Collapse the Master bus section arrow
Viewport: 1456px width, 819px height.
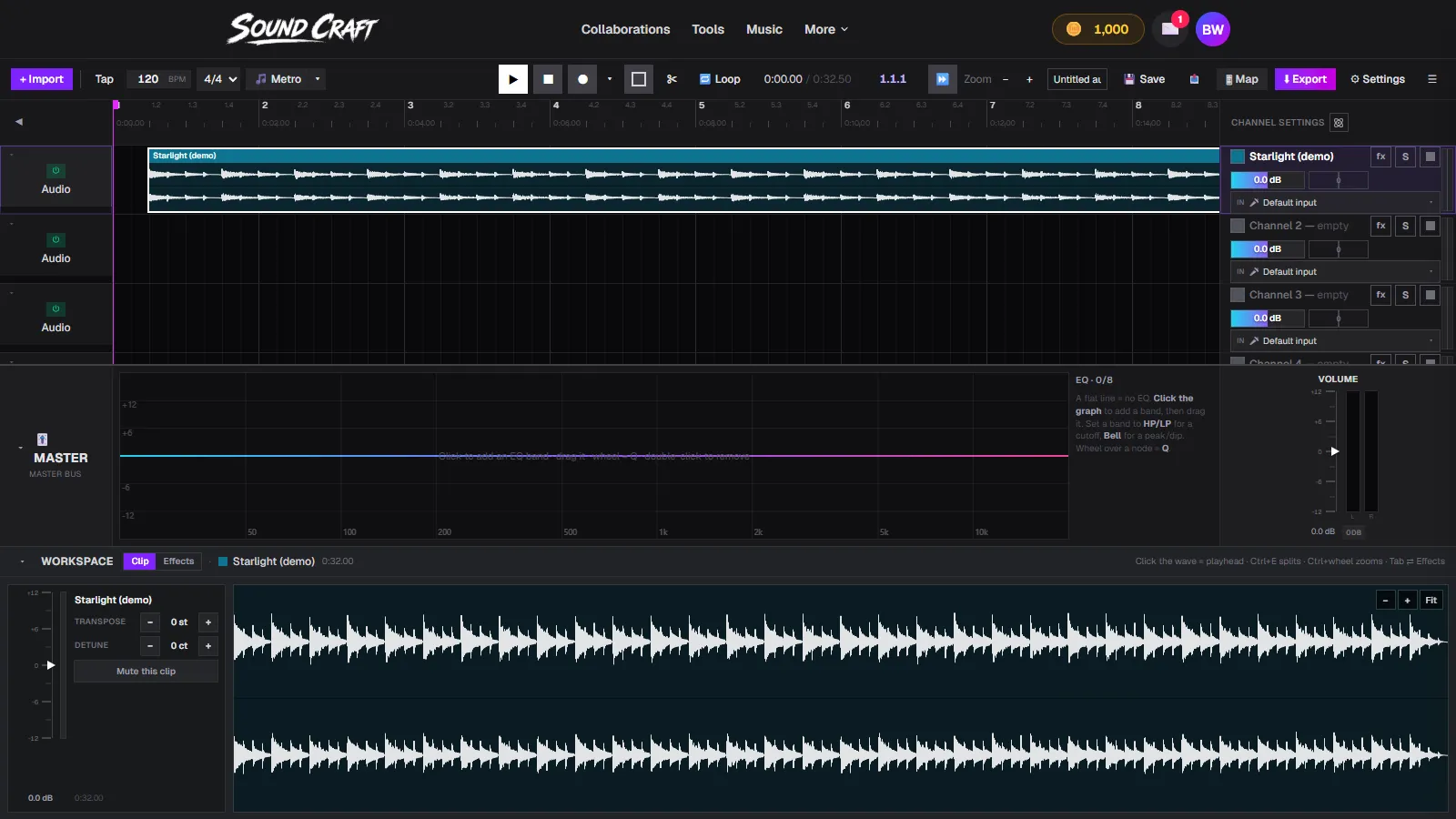[x=20, y=448]
